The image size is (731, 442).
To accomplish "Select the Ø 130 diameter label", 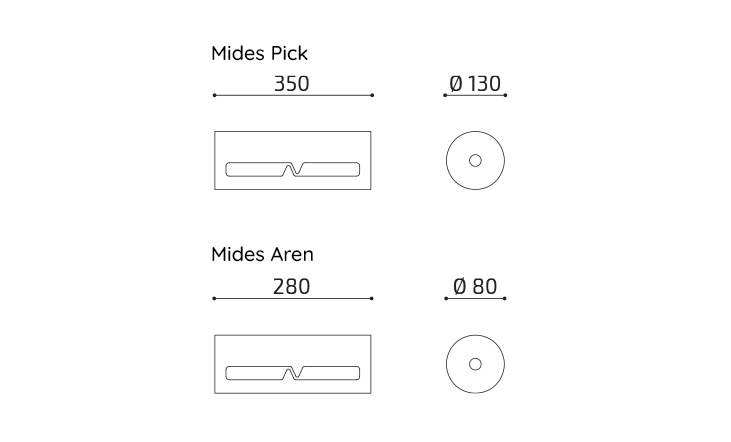I will (475, 84).
